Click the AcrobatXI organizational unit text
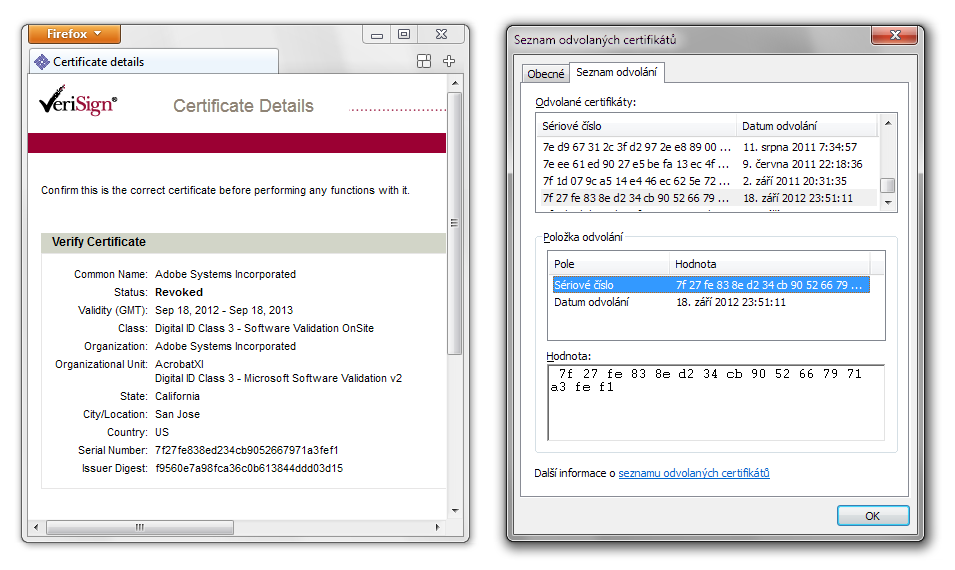955x570 pixels. tap(180, 364)
